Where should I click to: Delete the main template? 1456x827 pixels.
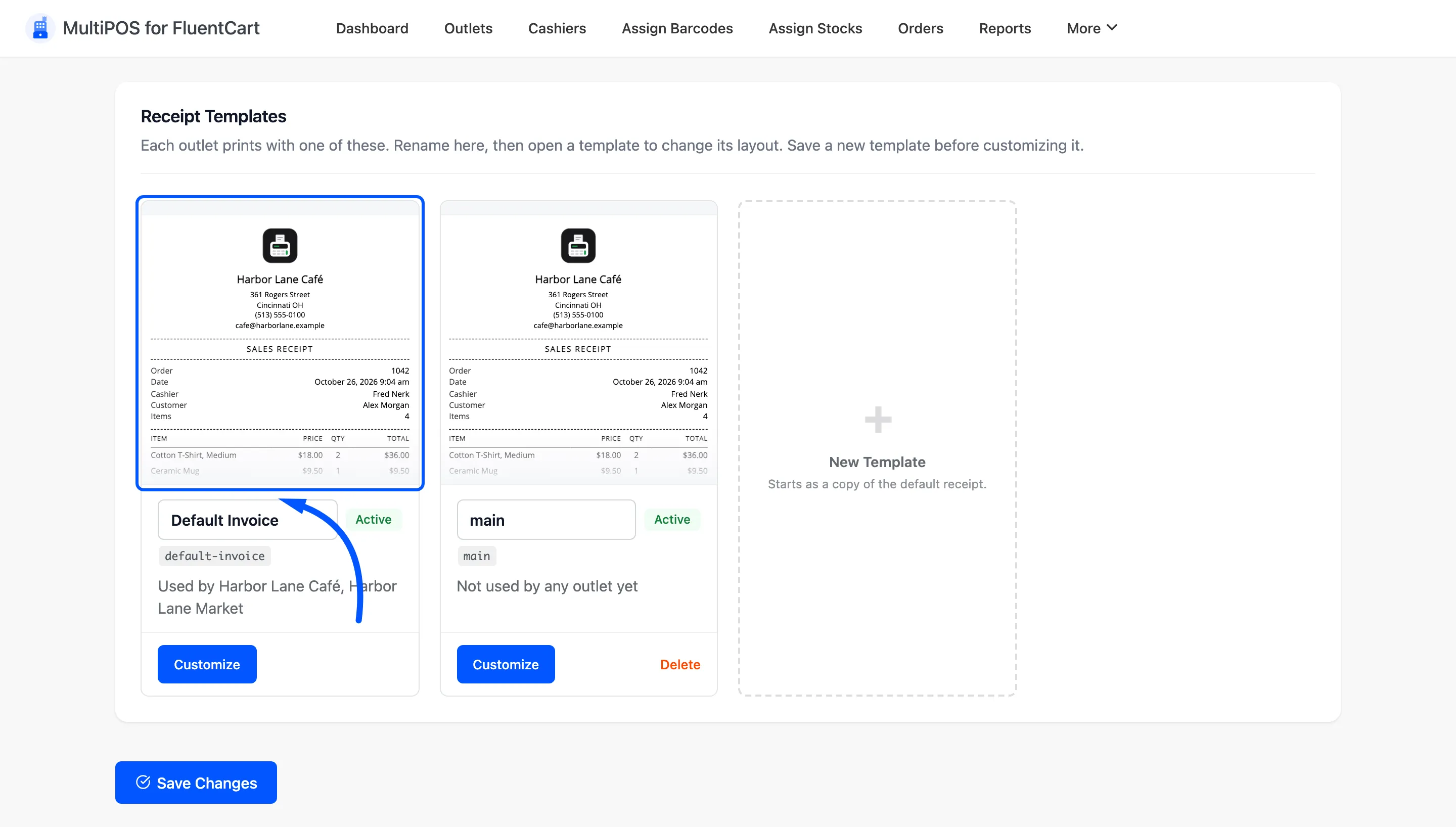[x=680, y=664]
